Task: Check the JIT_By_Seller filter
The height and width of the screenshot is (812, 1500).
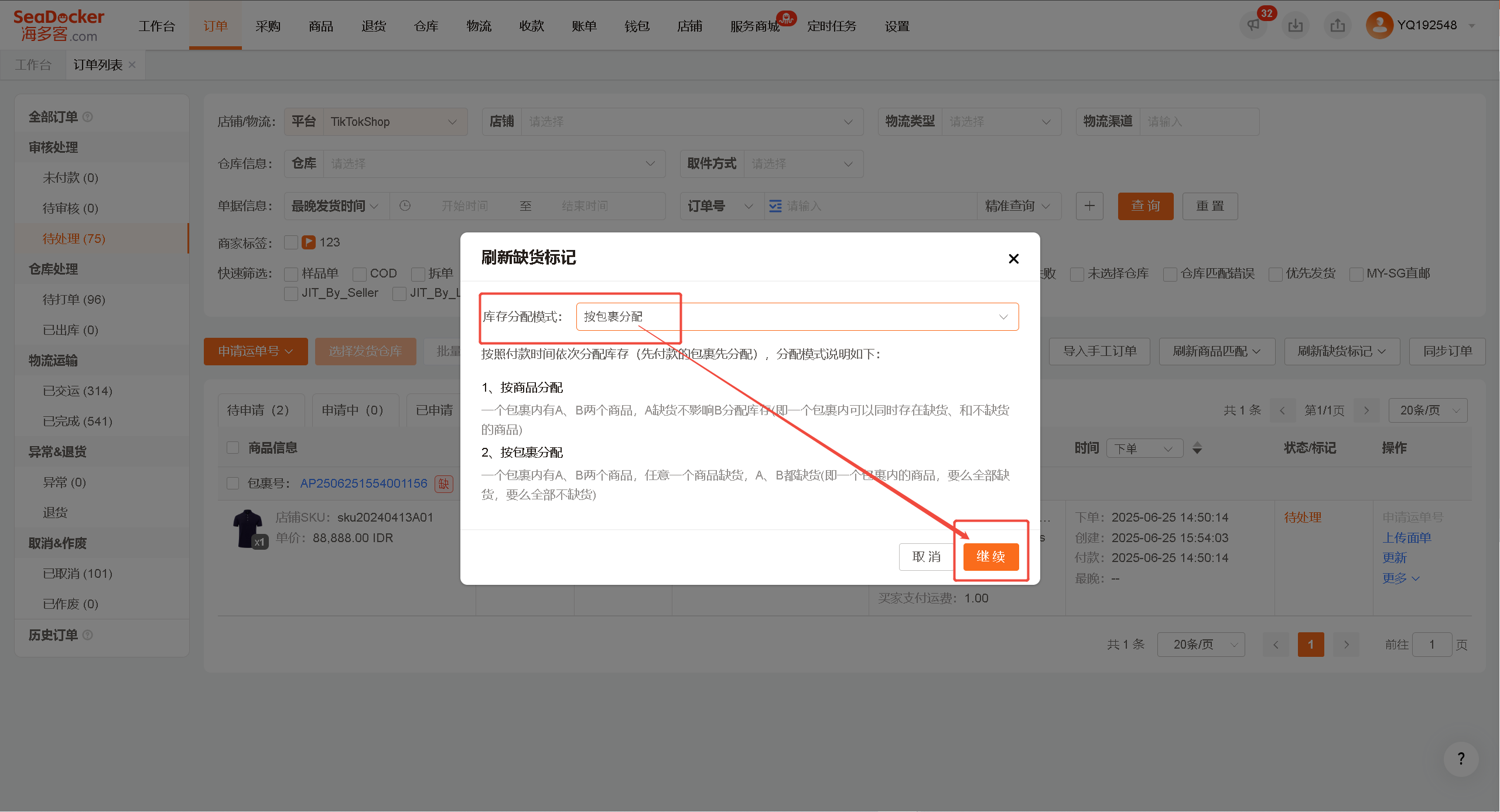Action: coord(291,293)
